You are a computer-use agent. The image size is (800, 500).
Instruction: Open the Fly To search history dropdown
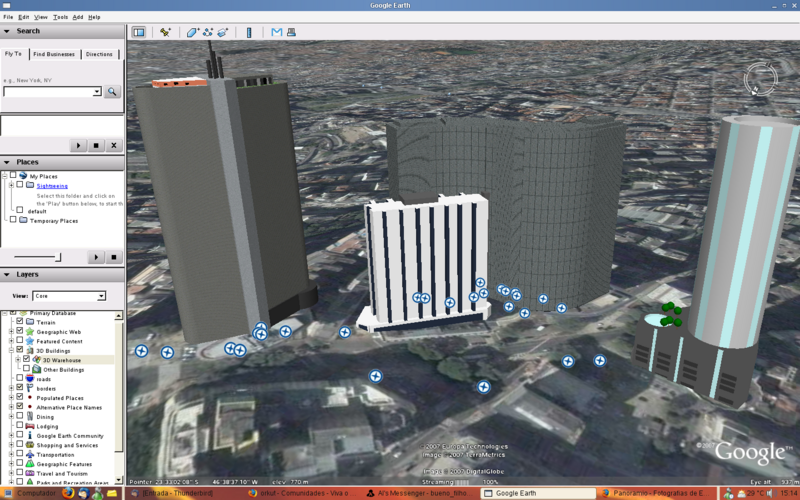97,92
